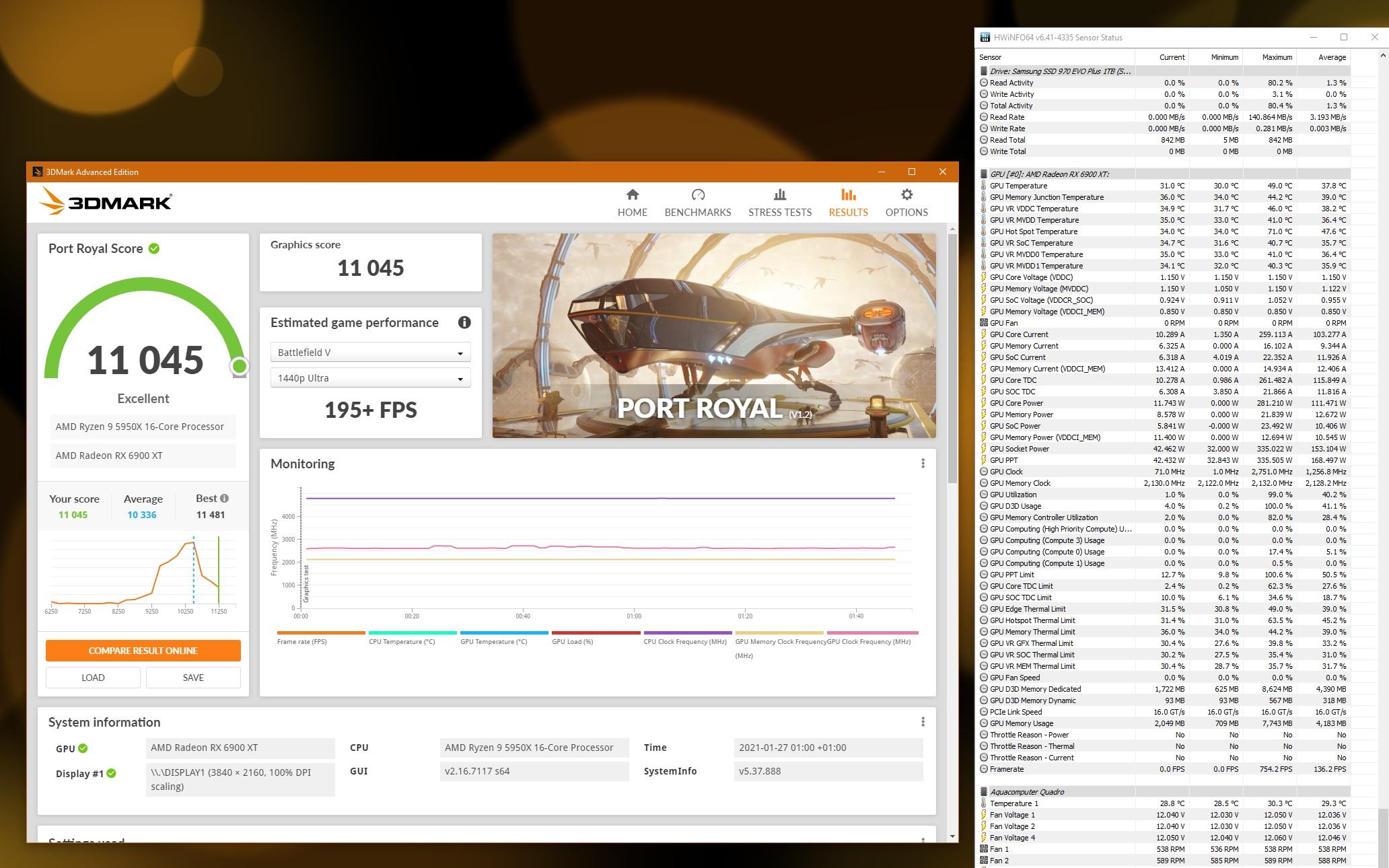
Task: Open Stress Tests bar chart icon
Action: 779,195
